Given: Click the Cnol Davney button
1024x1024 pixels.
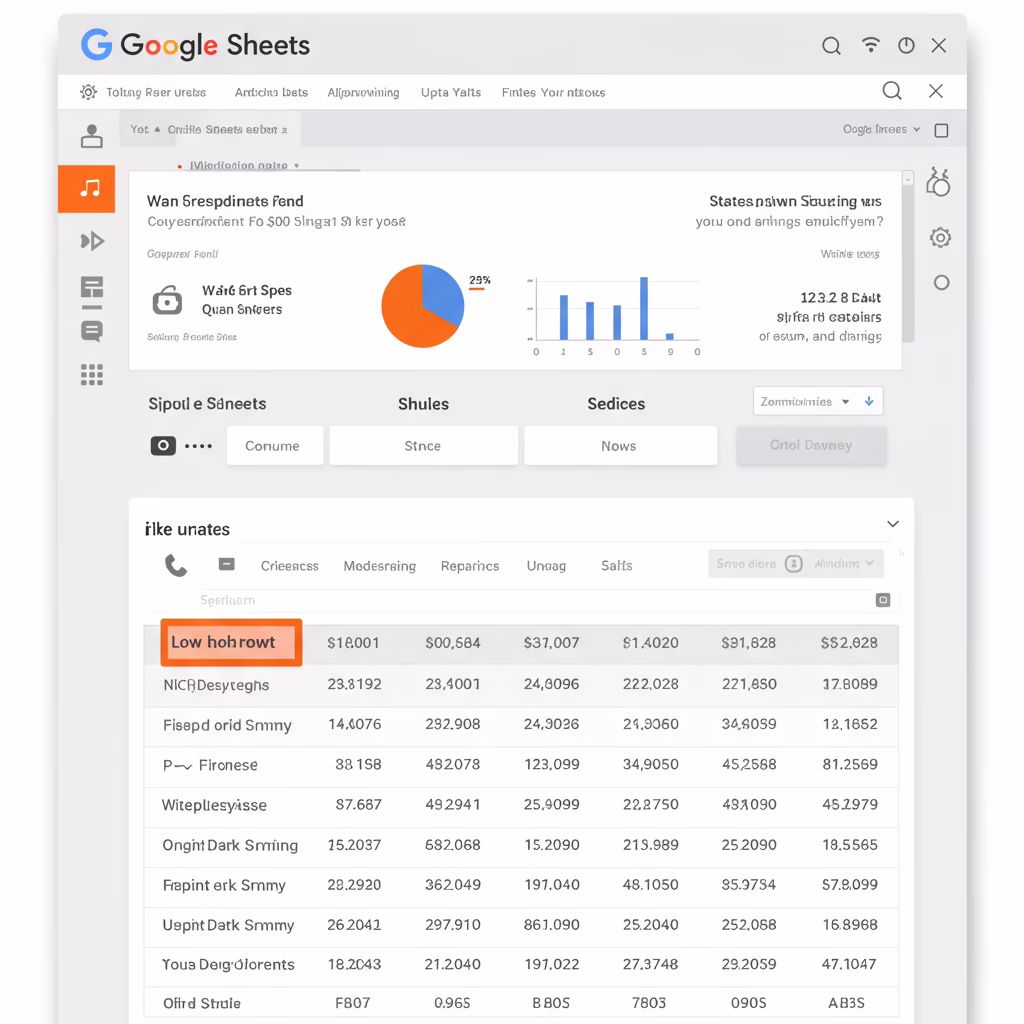Looking at the screenshot, I should click(811, 445).
